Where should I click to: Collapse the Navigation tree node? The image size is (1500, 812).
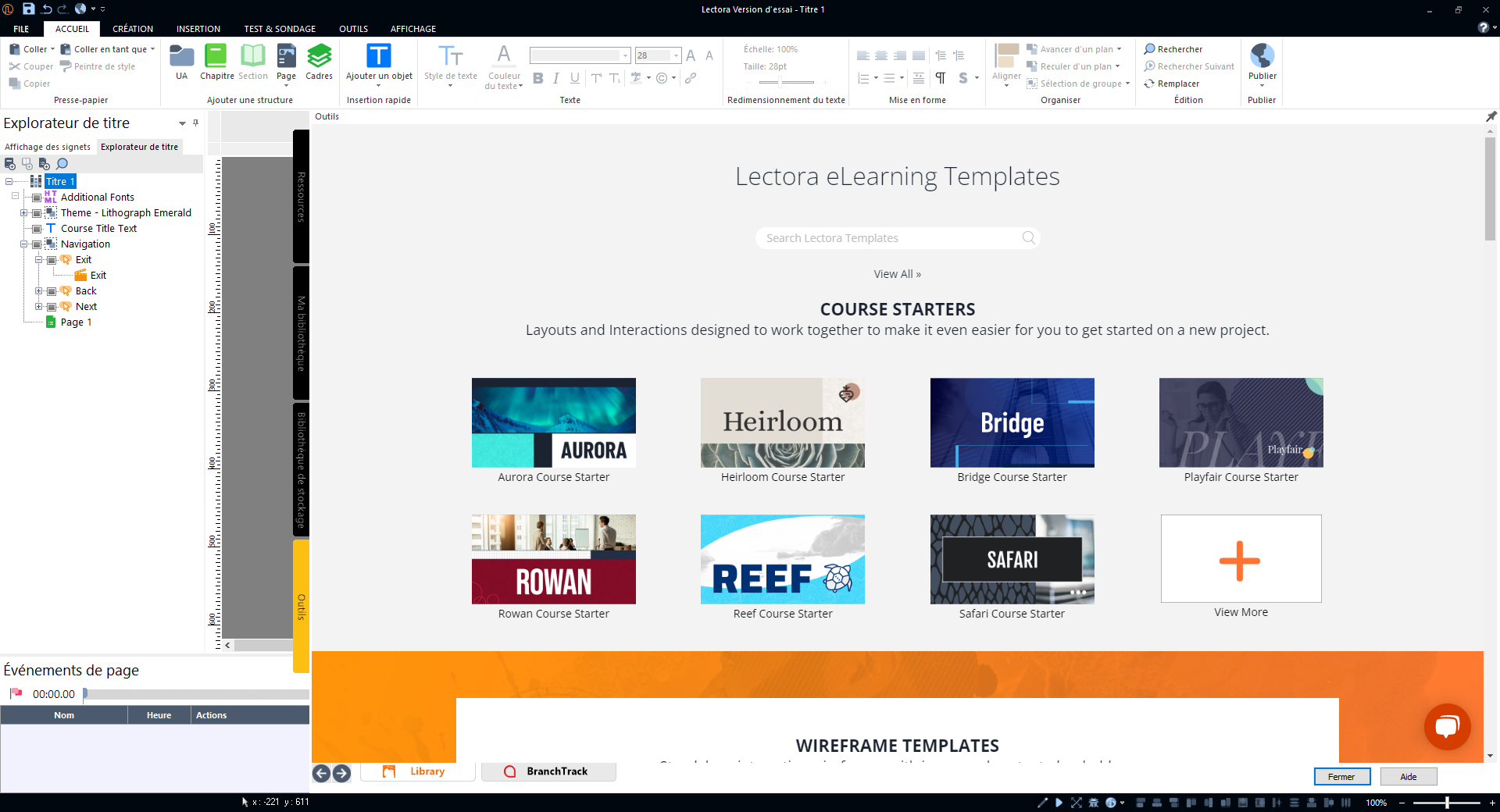(x=23, y=244)
